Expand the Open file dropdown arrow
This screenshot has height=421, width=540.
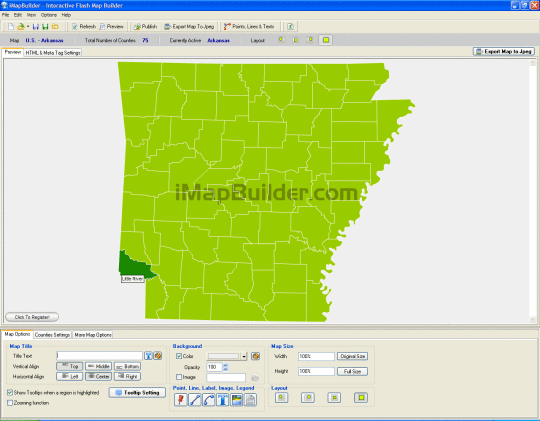coord(28,27)
